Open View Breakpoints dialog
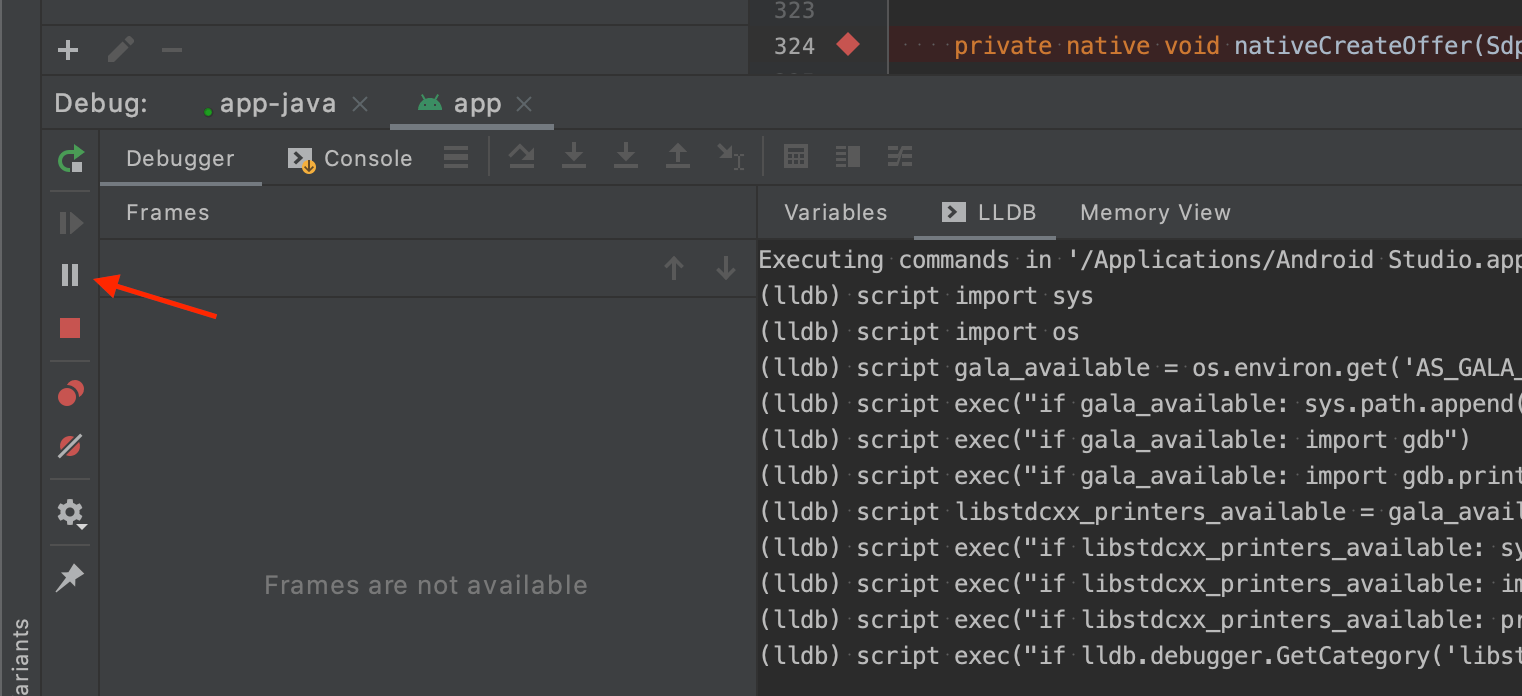 tap(70, 394)
